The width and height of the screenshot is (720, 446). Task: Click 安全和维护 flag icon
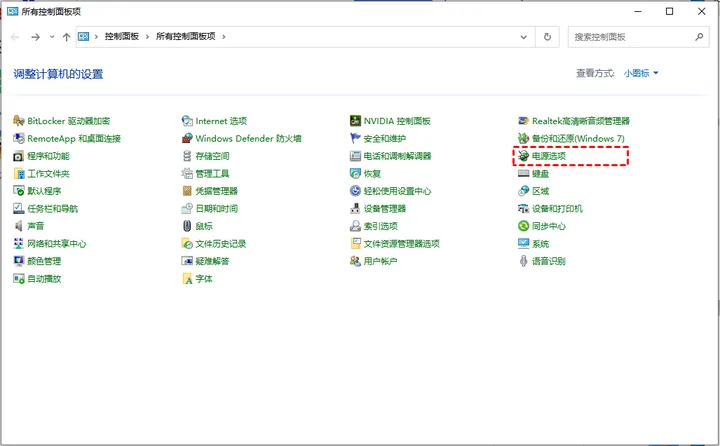coord(355,138)
